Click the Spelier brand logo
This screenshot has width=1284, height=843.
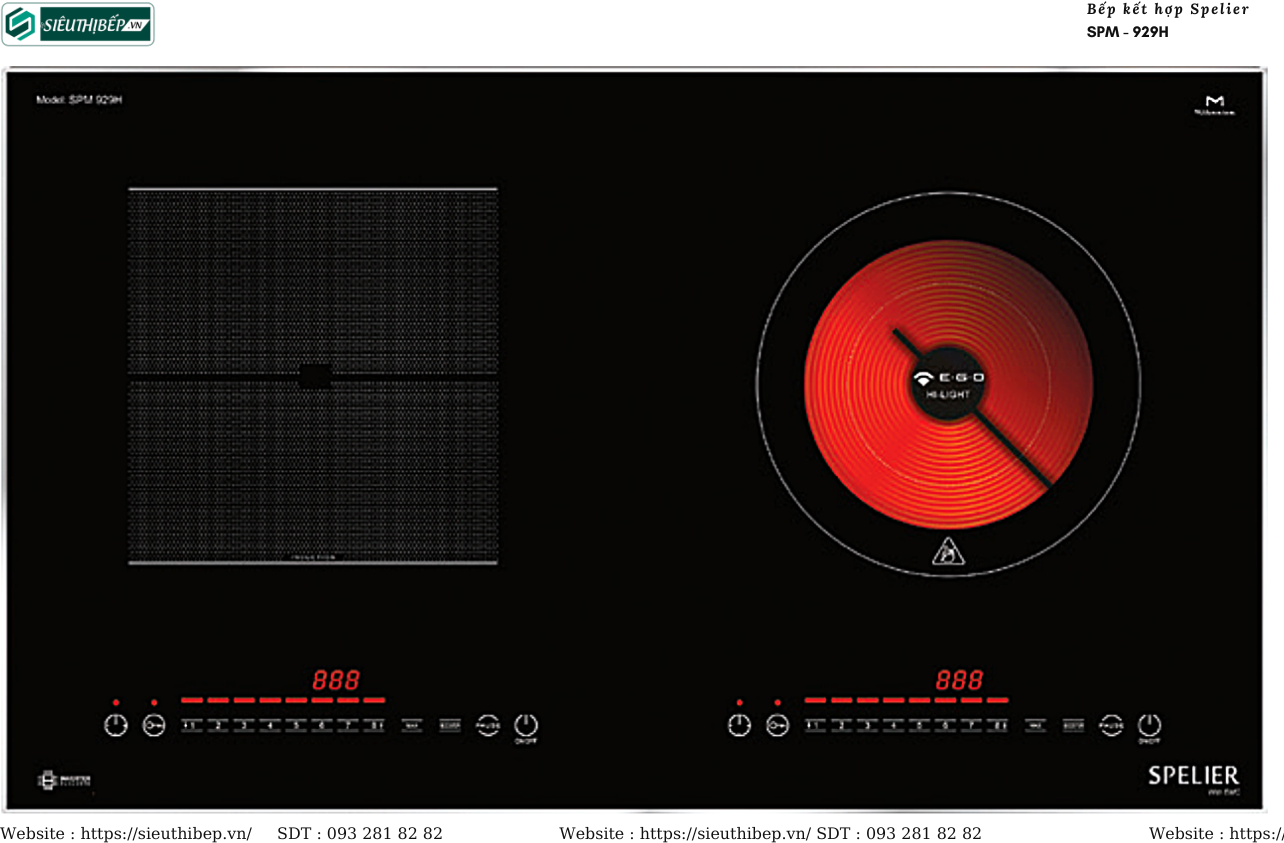(1193, 776)
